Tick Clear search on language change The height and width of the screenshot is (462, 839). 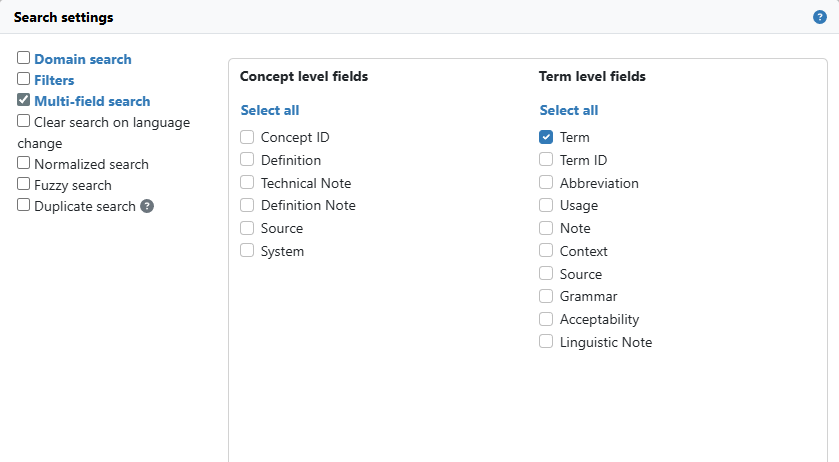[x=24, y=121]
